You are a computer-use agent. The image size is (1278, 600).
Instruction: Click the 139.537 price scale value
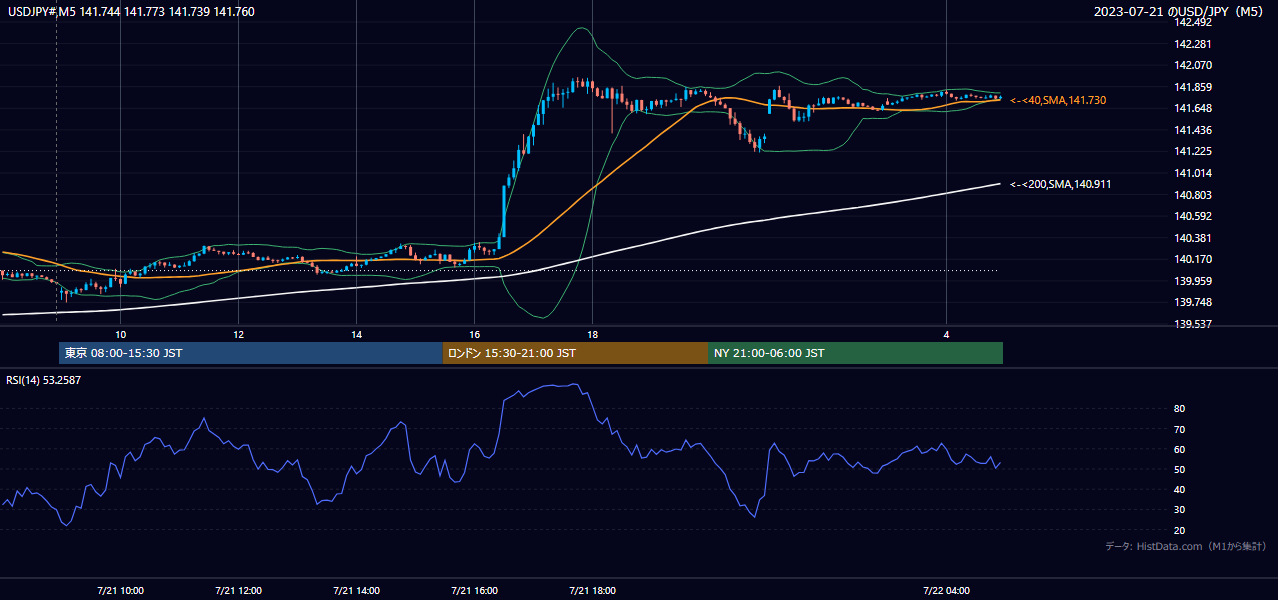pyautogui.click(x=1194, y=325)
